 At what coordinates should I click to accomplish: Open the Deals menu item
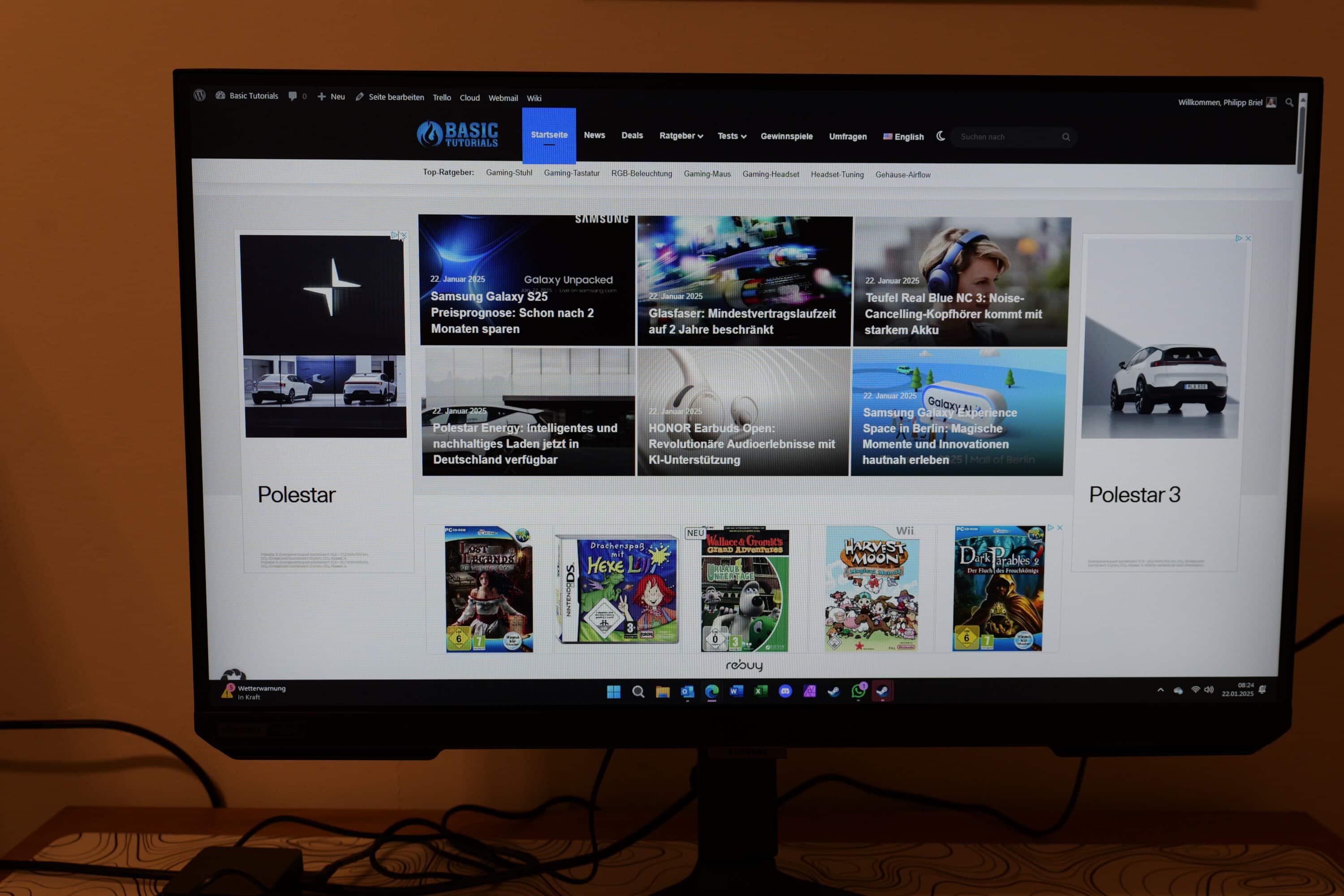coord(632,135)
